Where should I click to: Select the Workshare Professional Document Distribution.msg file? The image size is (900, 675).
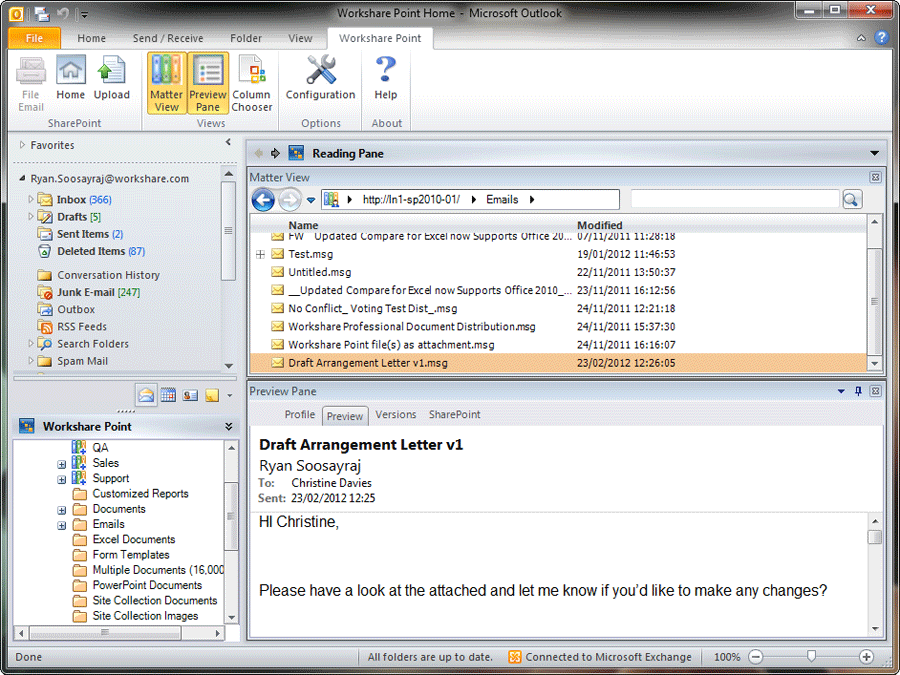pos(411,327)
